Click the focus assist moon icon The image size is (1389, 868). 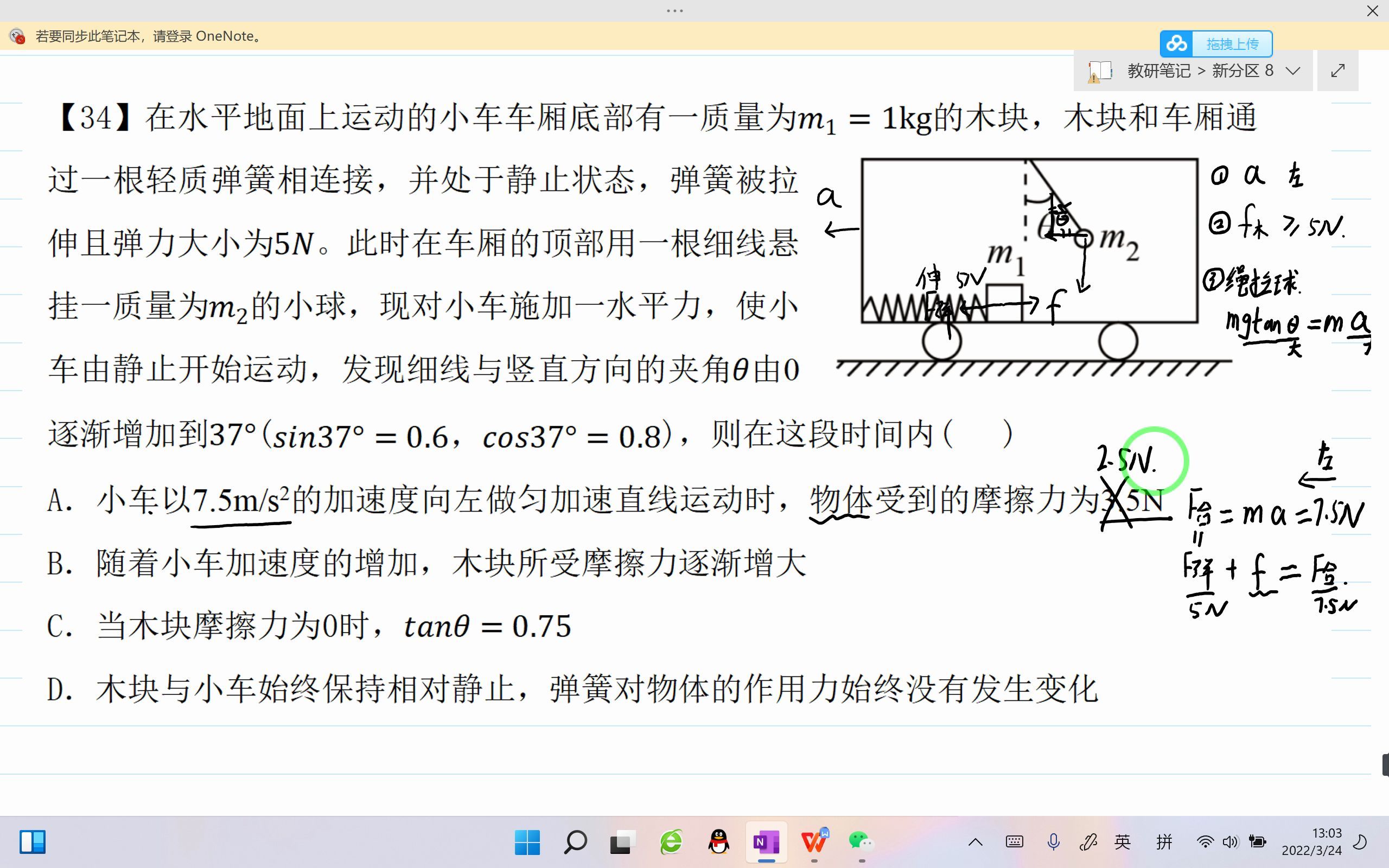[1360, 842]
